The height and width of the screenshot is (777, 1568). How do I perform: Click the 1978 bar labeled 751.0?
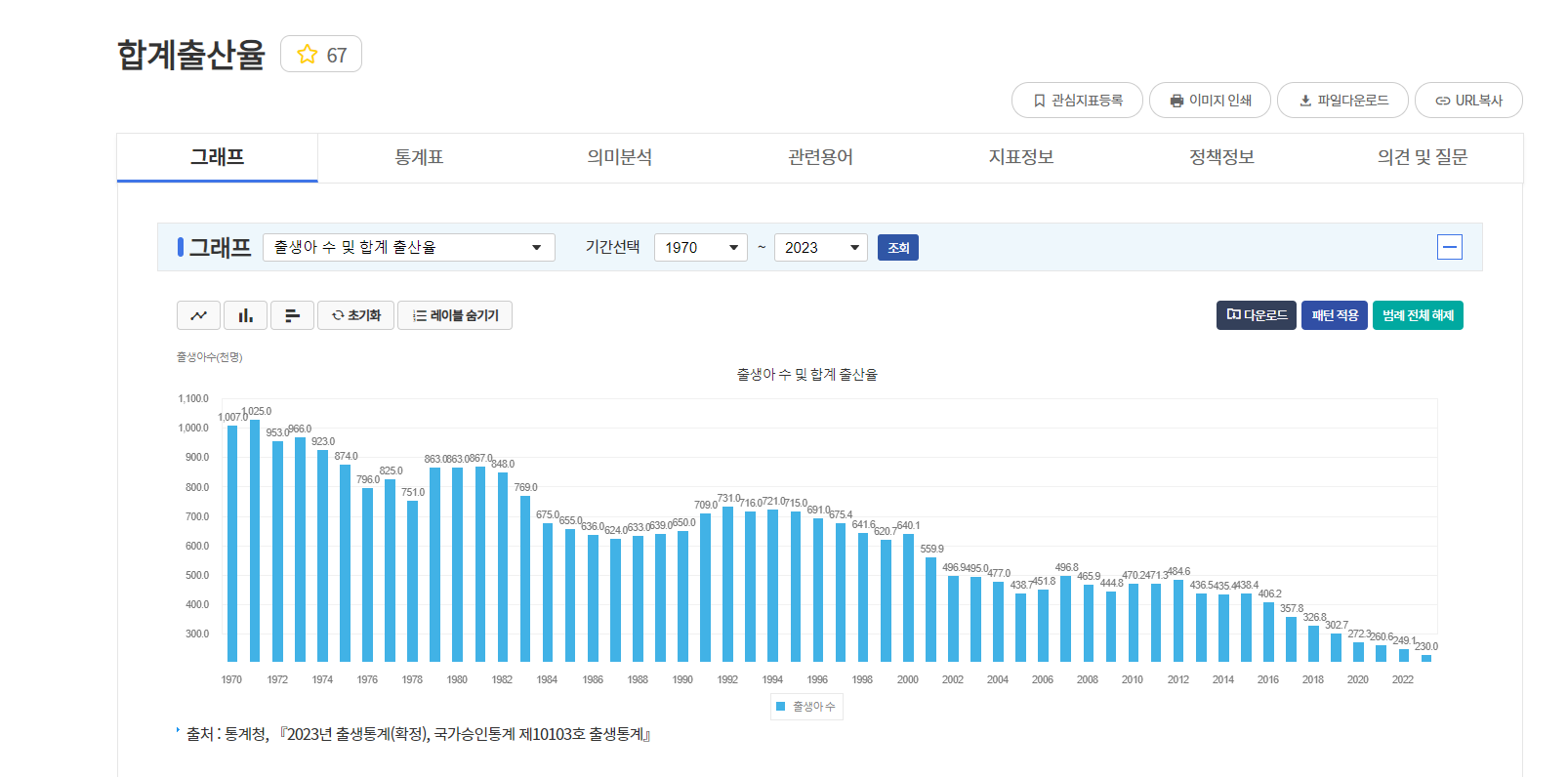[412, 582]
